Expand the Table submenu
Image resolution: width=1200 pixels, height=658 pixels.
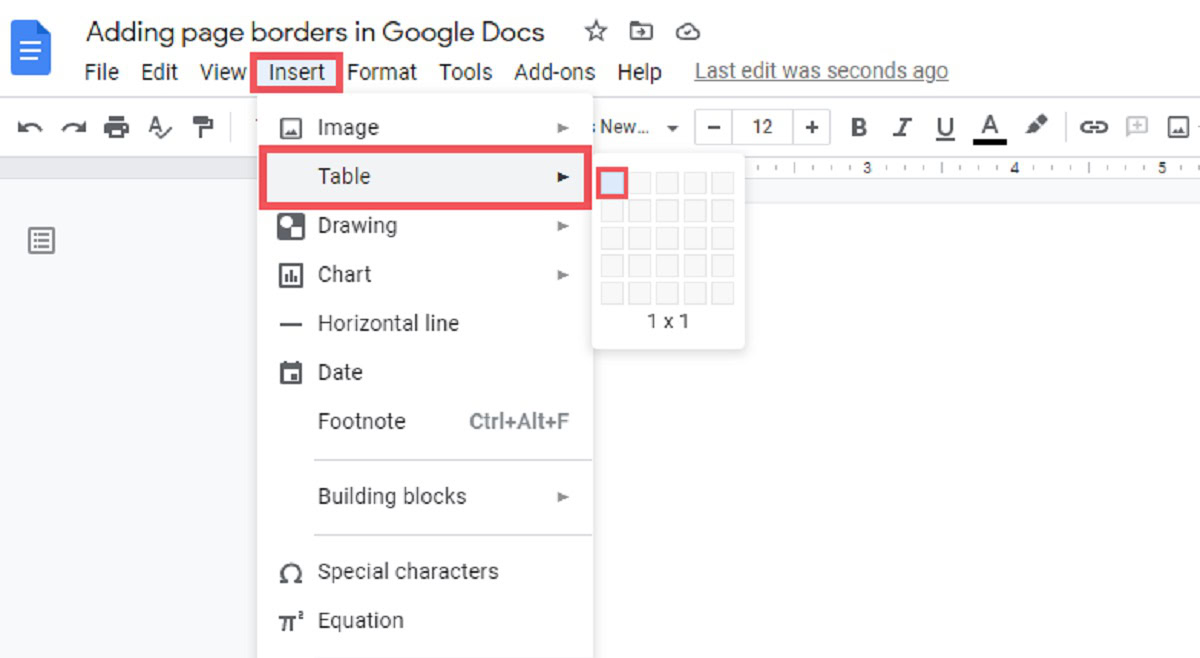pyautogui.click(x=344, y=177)
